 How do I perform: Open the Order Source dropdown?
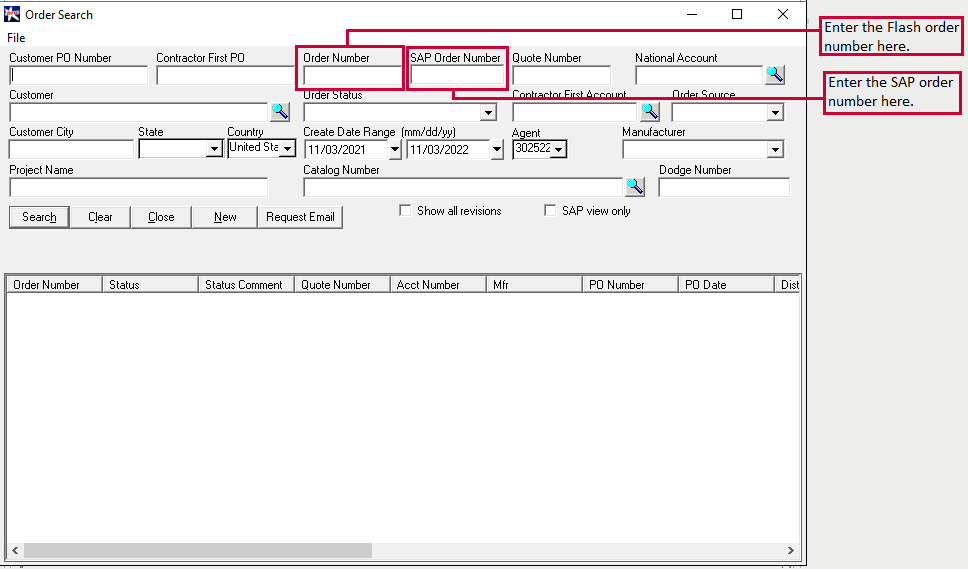point(775,113)
